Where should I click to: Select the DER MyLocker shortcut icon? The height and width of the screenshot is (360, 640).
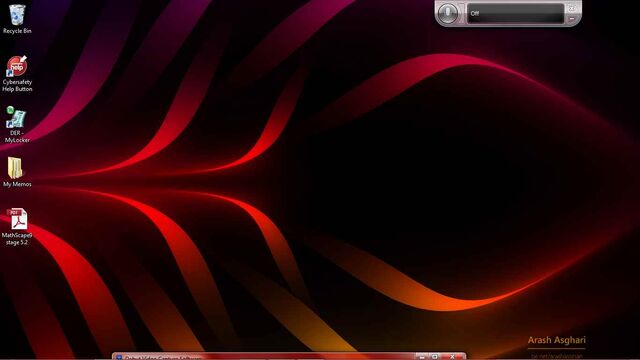(16, 118)
